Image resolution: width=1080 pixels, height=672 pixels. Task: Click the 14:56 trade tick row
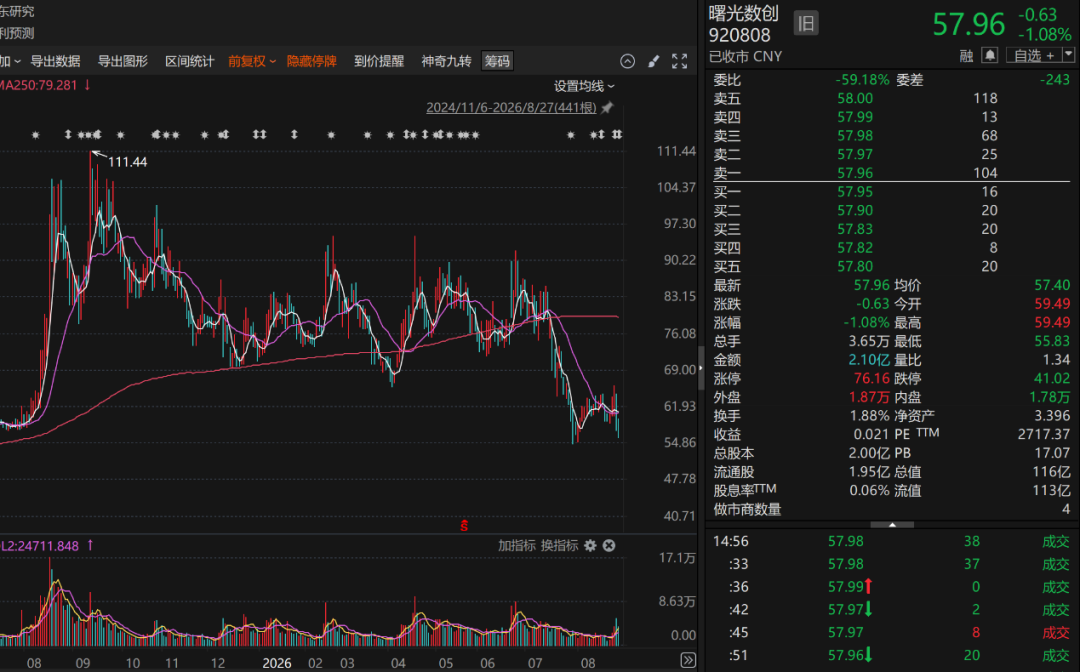click(892, 541)
